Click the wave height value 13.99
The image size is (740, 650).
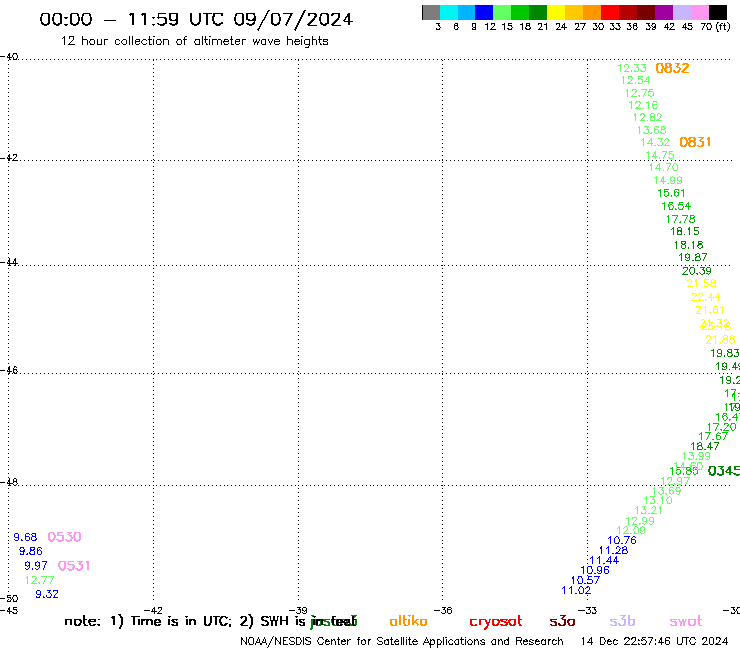click(696, 456)
